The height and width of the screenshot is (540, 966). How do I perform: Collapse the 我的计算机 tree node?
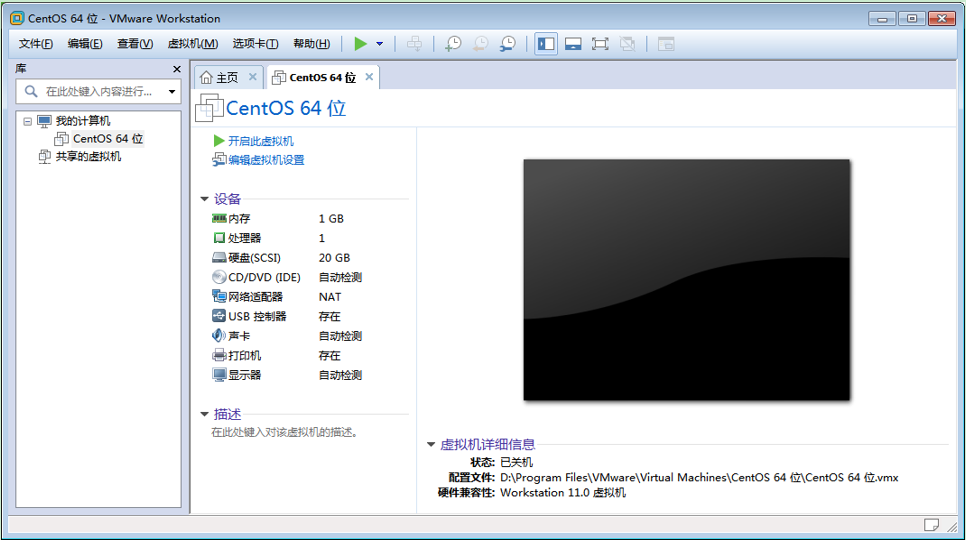(28, 121)
